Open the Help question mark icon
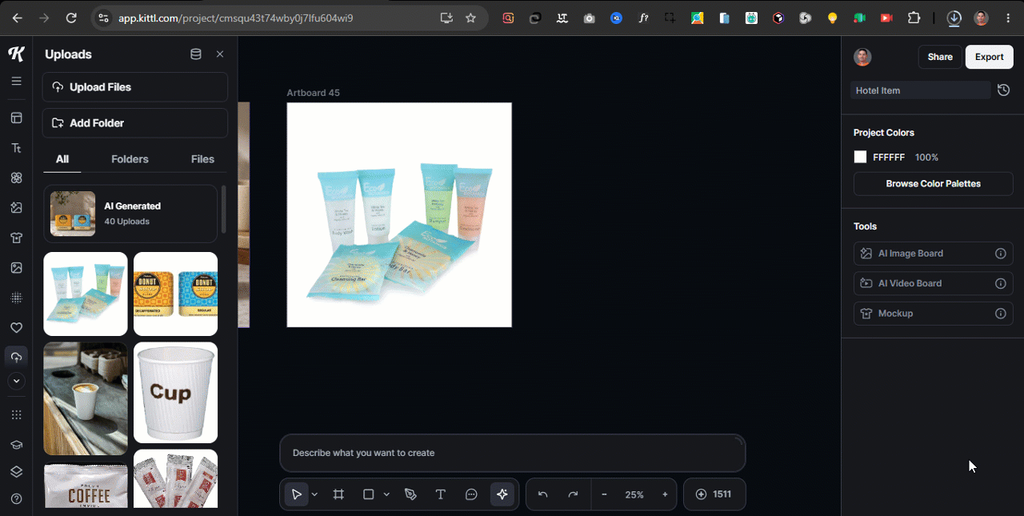The width and height of the screenshot is (1024, 516). [16, 499]
